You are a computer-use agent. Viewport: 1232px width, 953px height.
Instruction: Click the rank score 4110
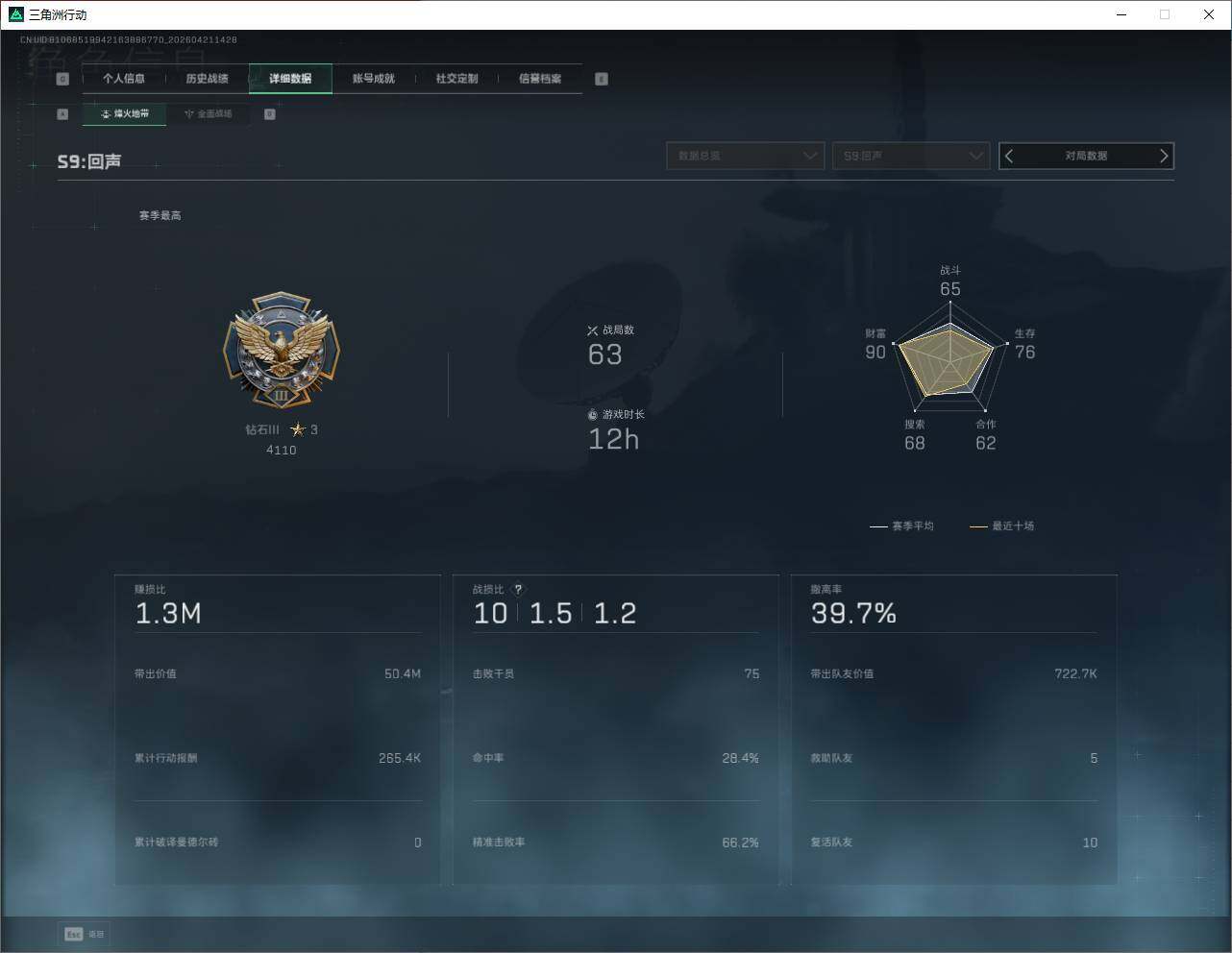(x=282, y=451)
